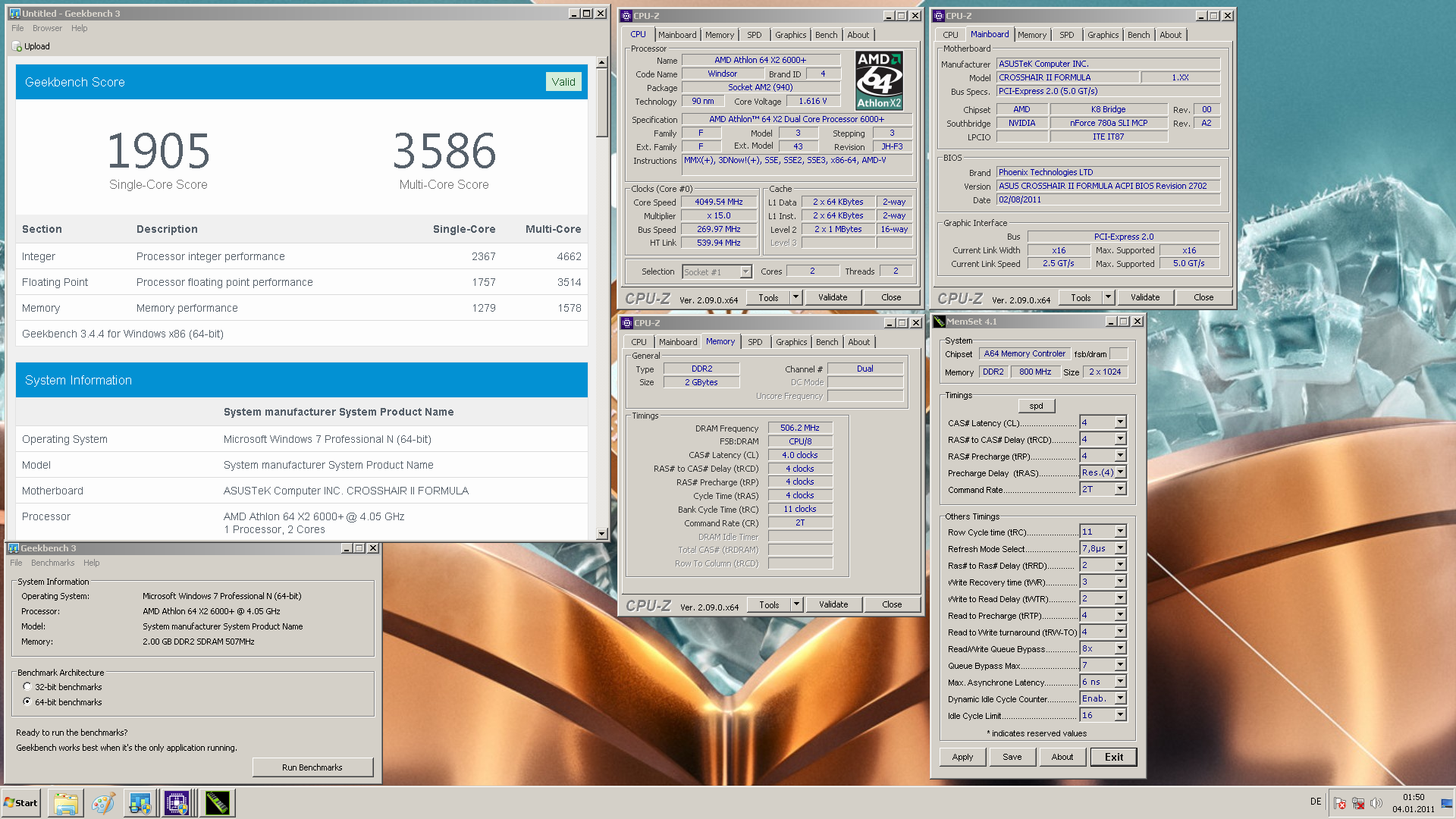Open Command Rate dropdown in MemSet
1456x819 pixels.
pos(1120,489)
